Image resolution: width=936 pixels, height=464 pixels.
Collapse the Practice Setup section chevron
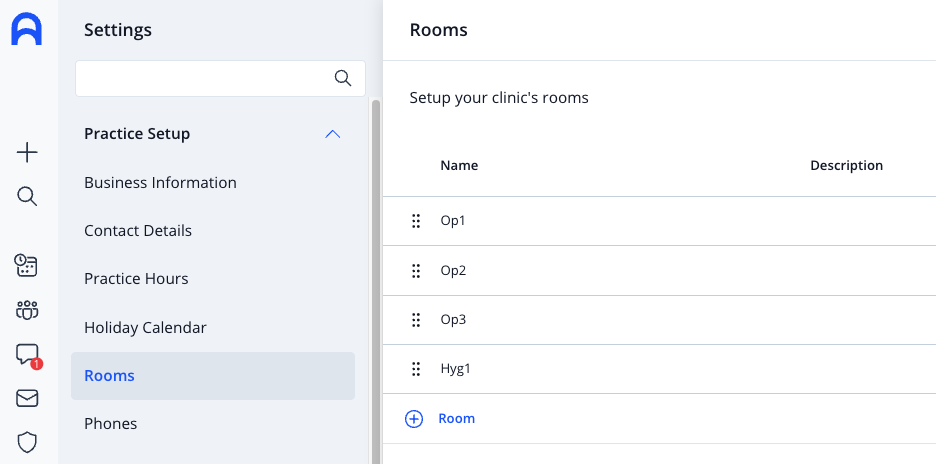click(x=332, y=134)
